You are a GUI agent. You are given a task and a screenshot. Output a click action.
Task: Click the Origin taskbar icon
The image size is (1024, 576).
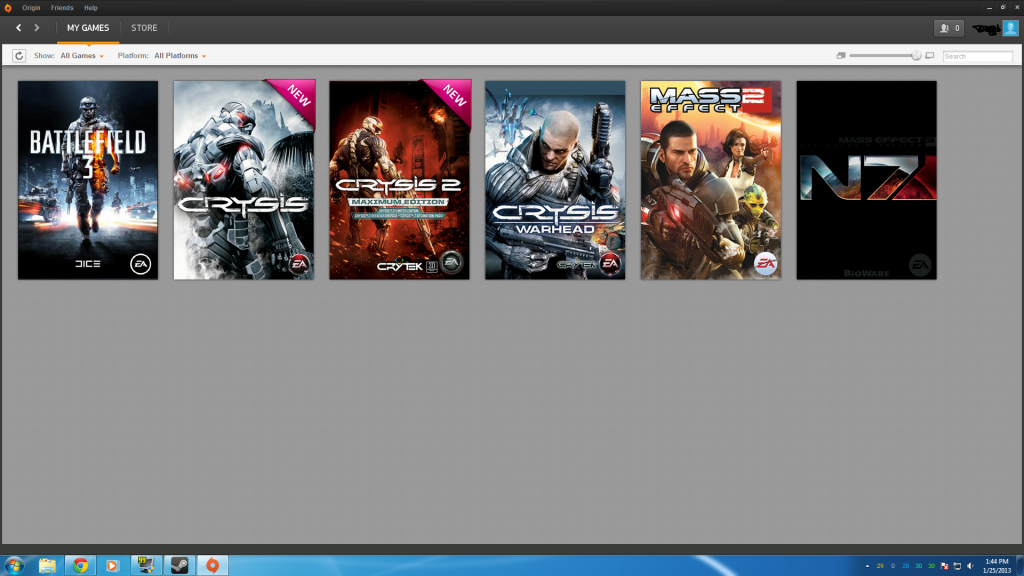(212, 566)
